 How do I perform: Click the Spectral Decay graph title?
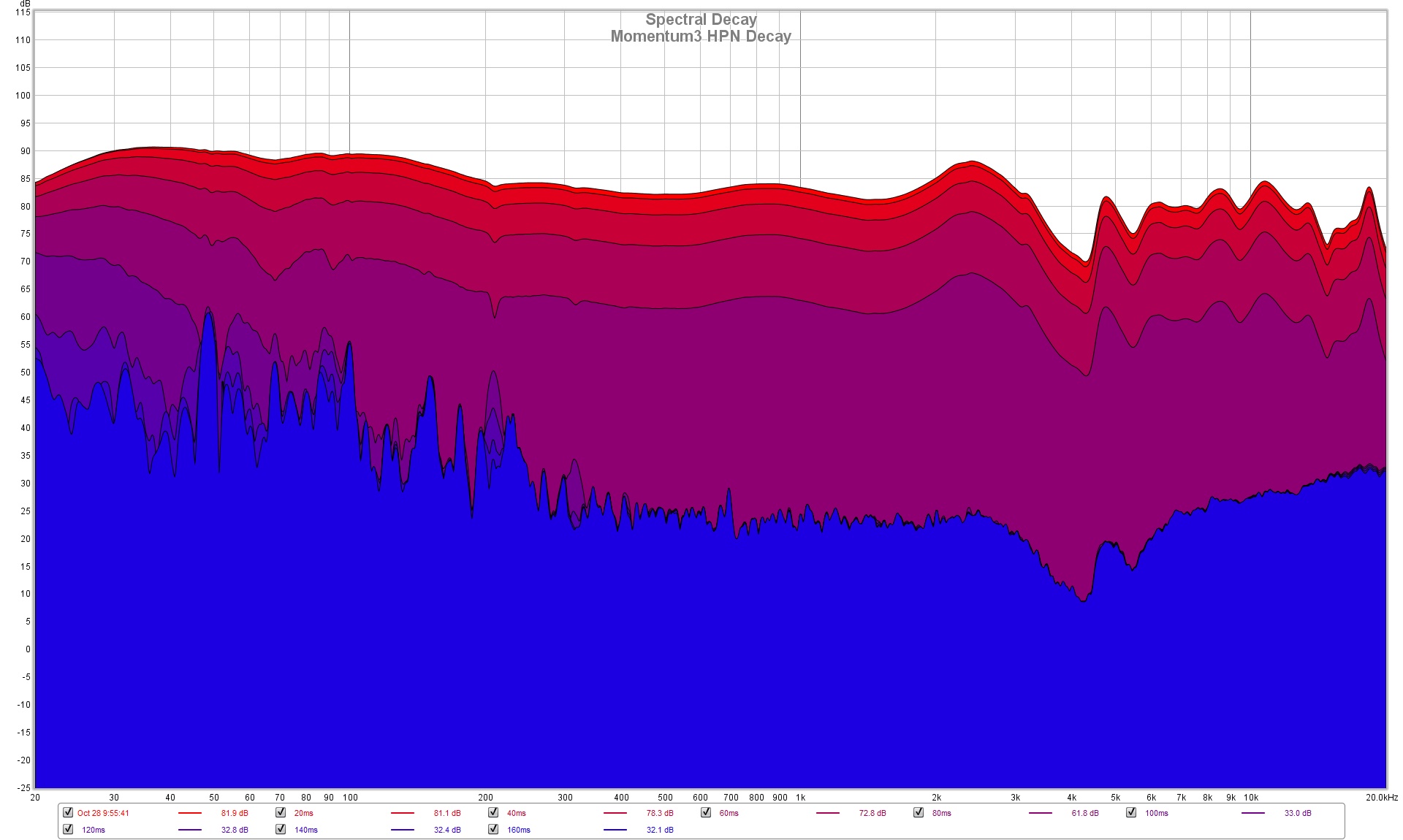click(701, 20)
